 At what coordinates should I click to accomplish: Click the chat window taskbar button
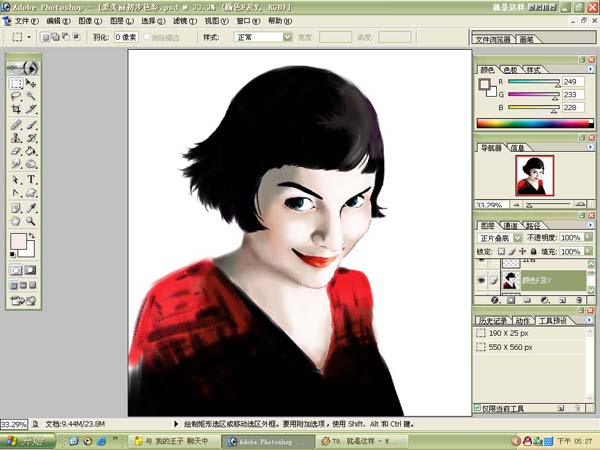coord(176,441)
